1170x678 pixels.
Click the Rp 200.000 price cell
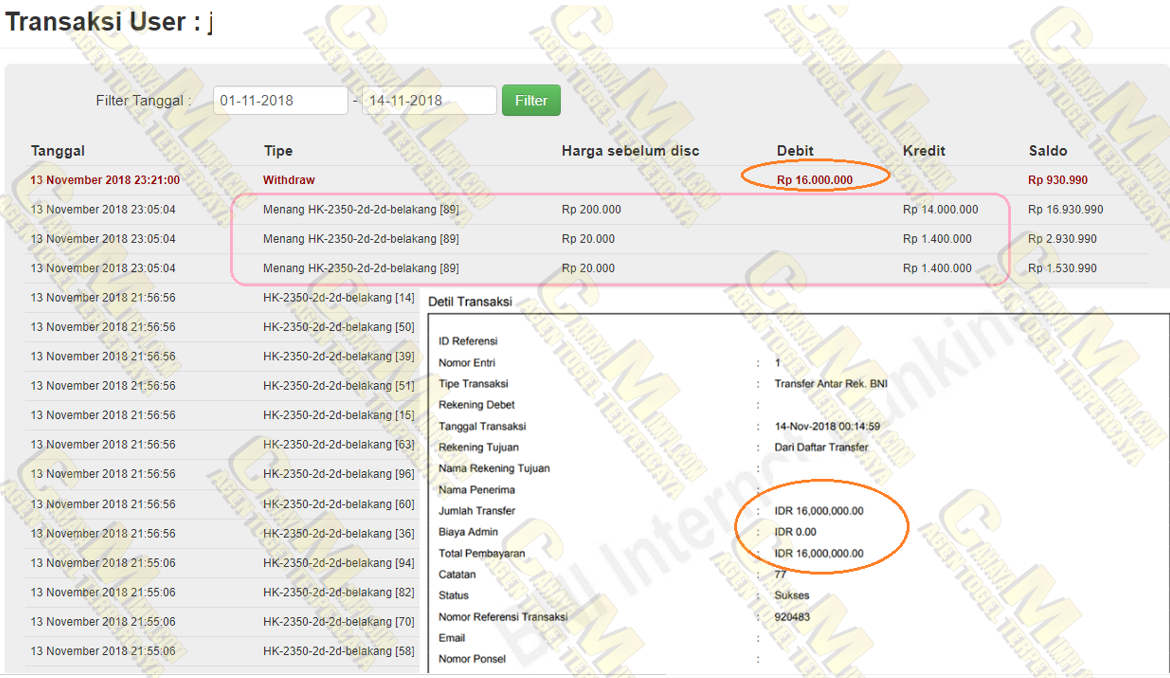[591, 210]
